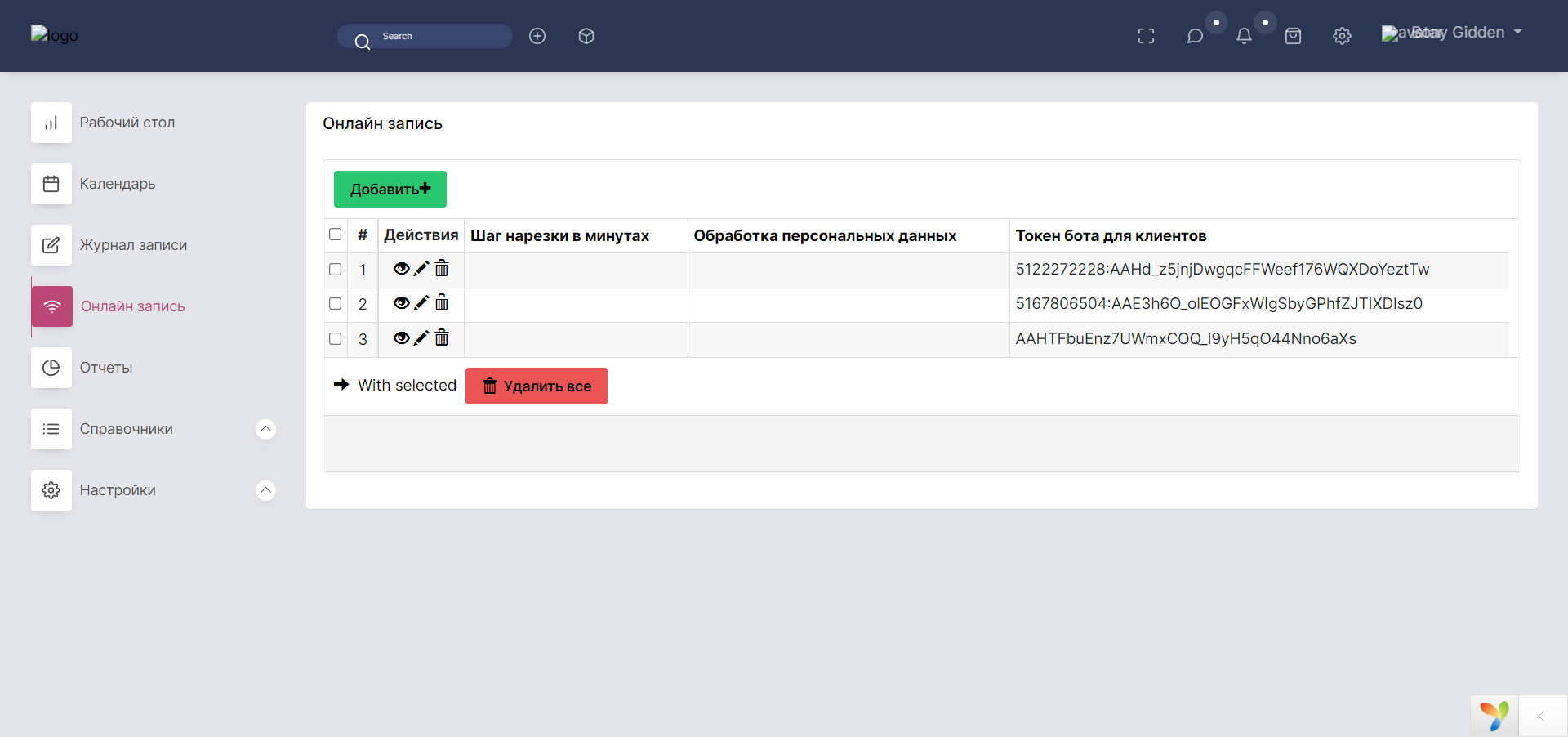
Task: Check the checkbox for row 1
Action: pyautogui.click(x=335, y=269)
